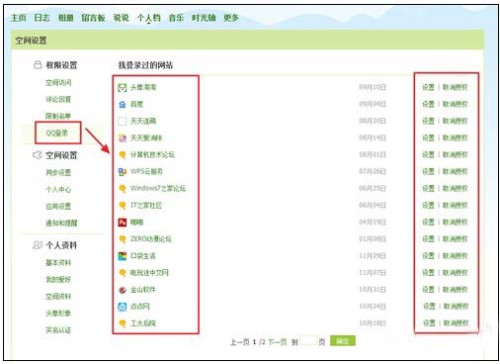Open the 说说 tab

click(121, 18)
